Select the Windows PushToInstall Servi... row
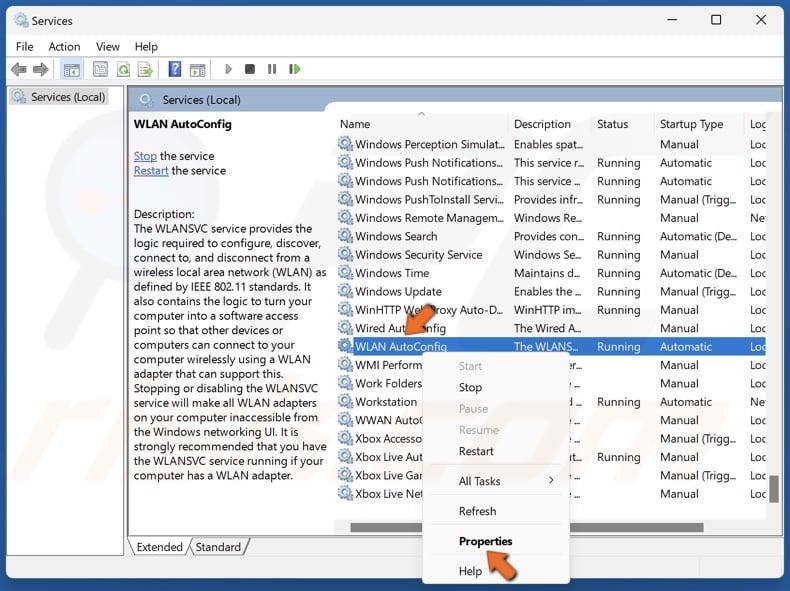Image resolution: width=790 pixels, height=591 pixels. 551,200
